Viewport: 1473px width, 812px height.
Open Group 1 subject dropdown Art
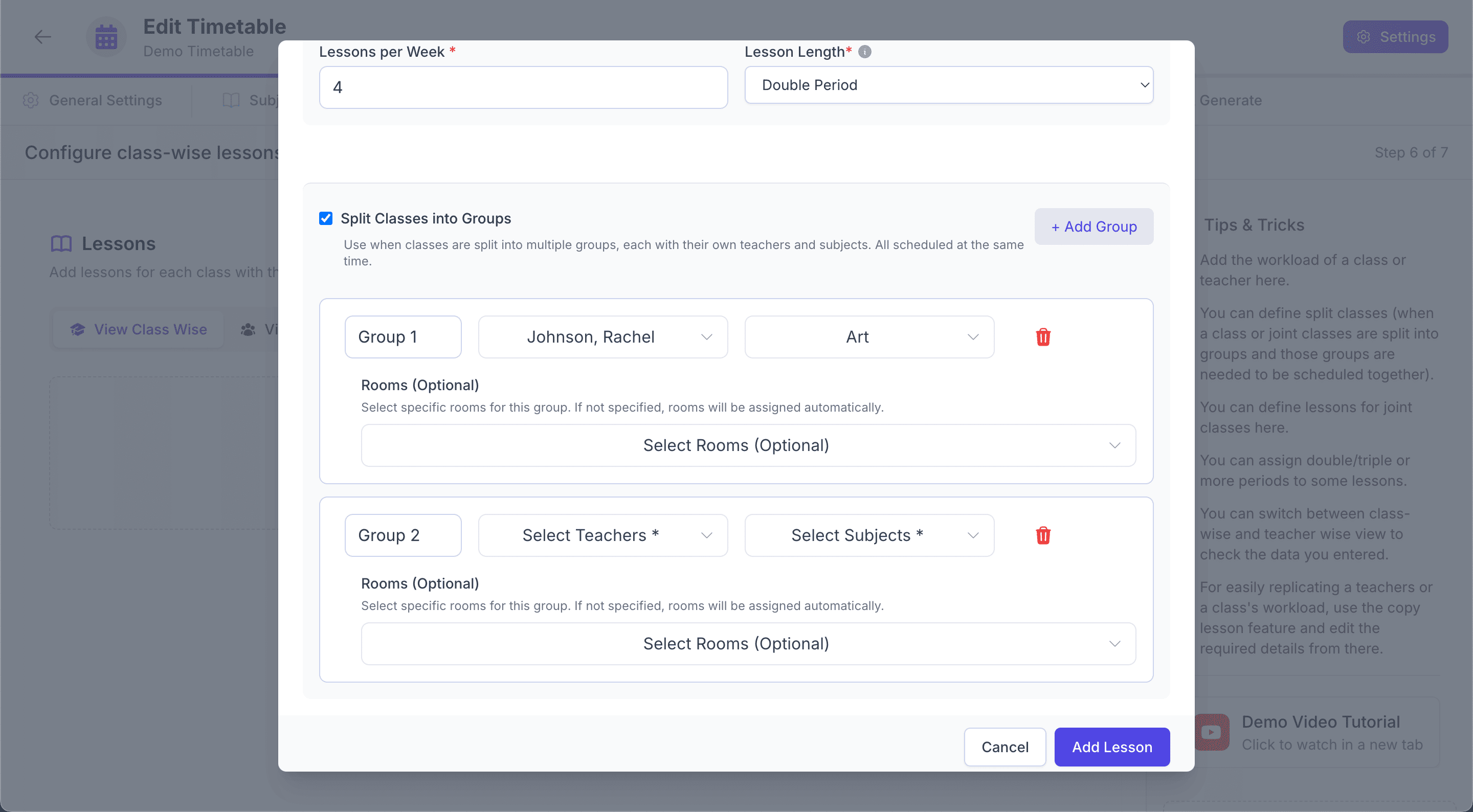click(x=869, y=337)
